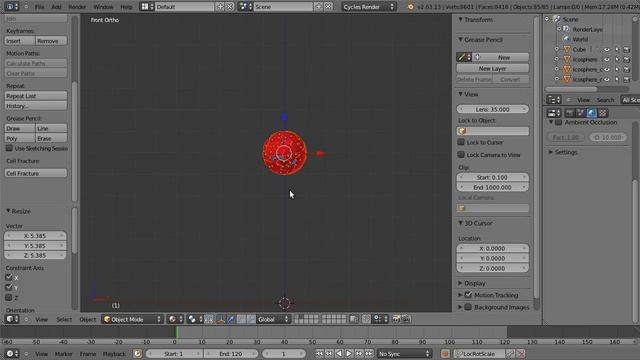
Task: Open the viewport shading mode selector
Action: pos(175,319)
